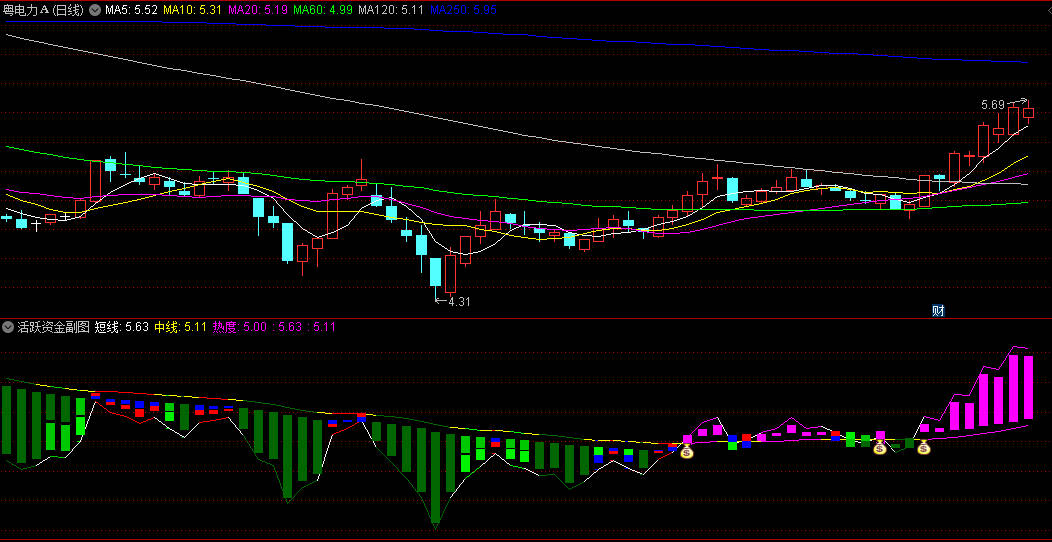Image resolution: width=1052 pixels, height=542 pixels.
Task: Click the green MA60: 4.99 label
Action: (x=323, y=10)
